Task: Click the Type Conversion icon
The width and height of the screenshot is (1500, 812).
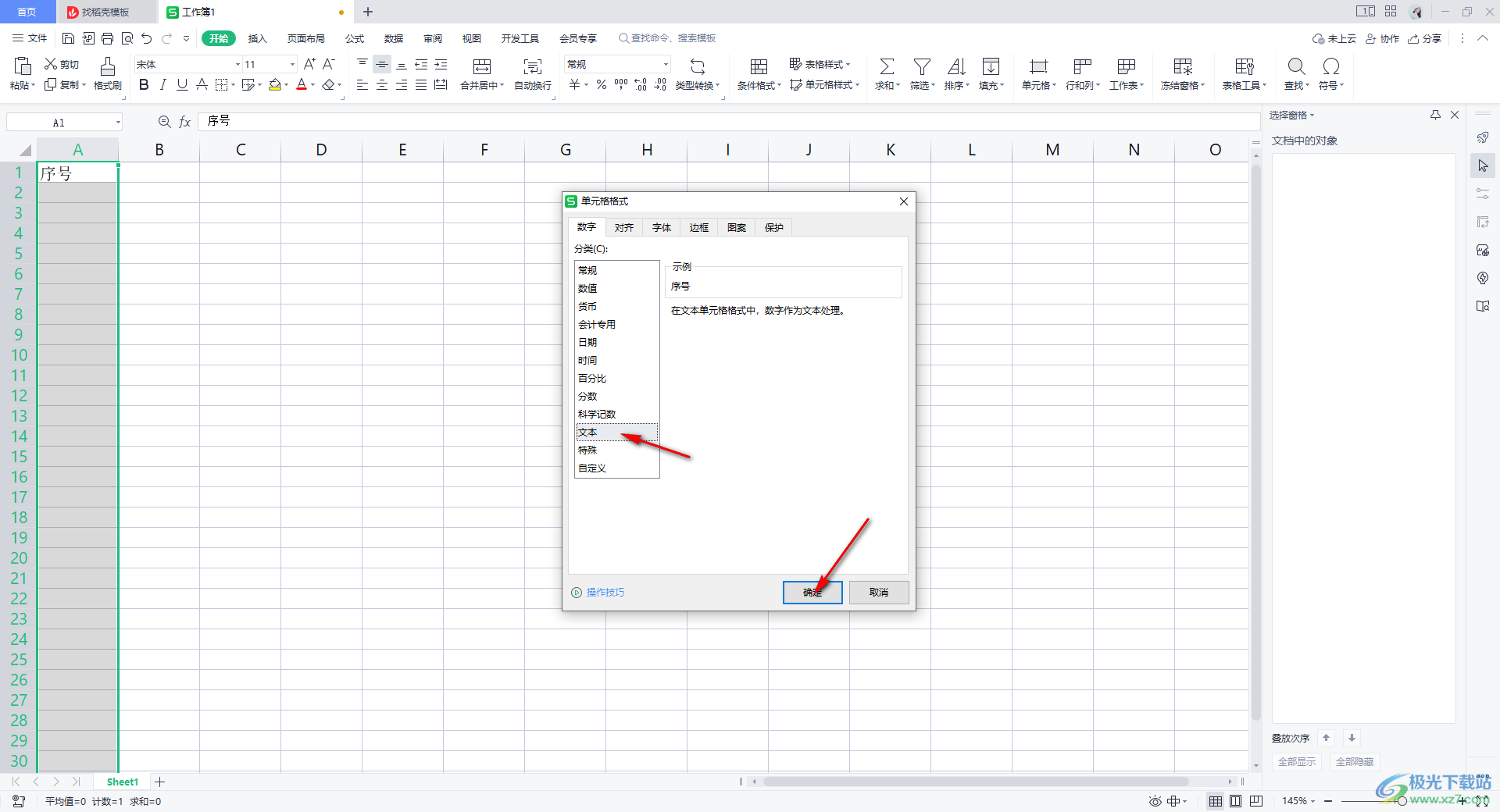Action: pos(698,66)
